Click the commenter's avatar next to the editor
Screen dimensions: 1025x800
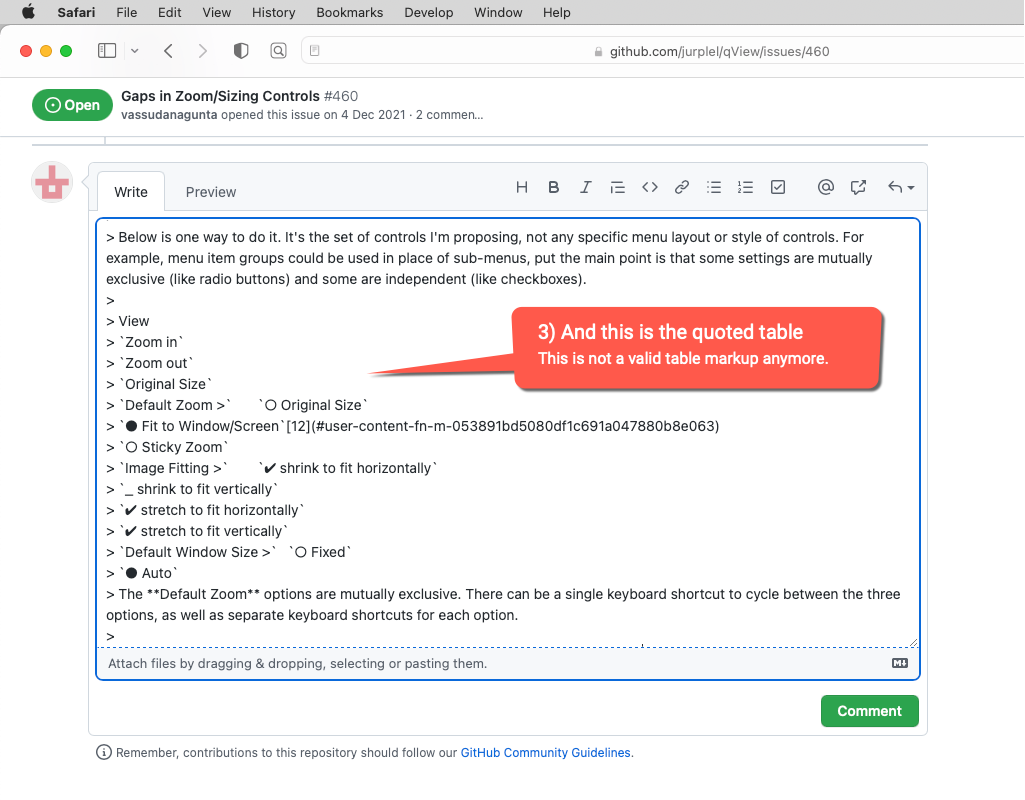(51, 183)
